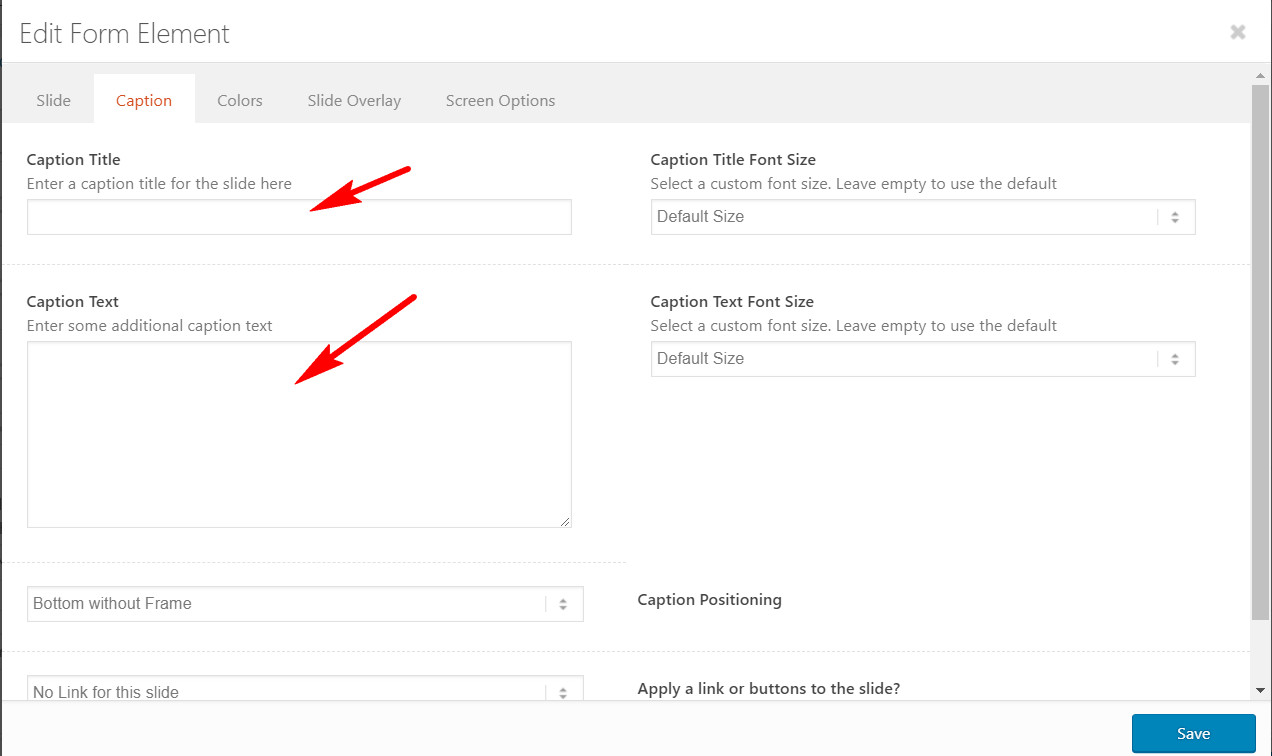This screenshot has height=756, width=1272.
Task: Click the Caption Text textarea resize handle
Action: (x=565, y=521)
